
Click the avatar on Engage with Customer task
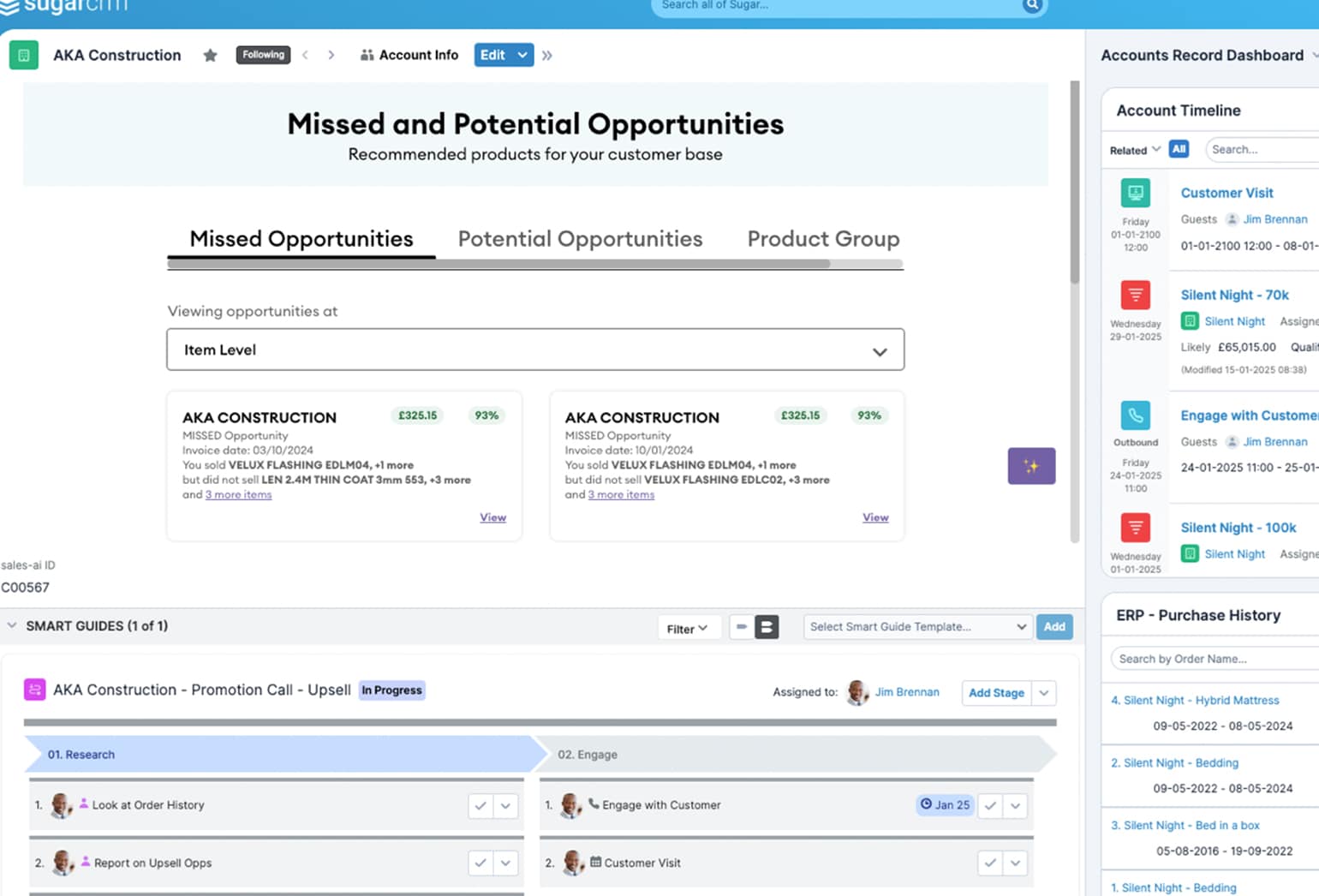570,805
